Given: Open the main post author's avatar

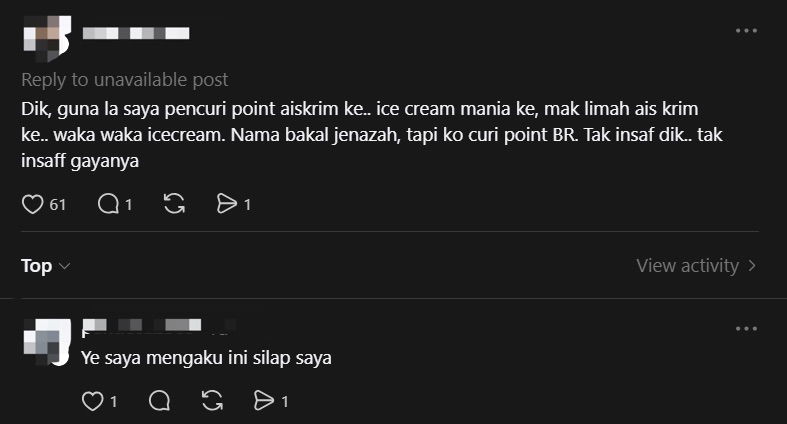Looking at the screenshot, I should pyautogui.click(x=45, y=36).
